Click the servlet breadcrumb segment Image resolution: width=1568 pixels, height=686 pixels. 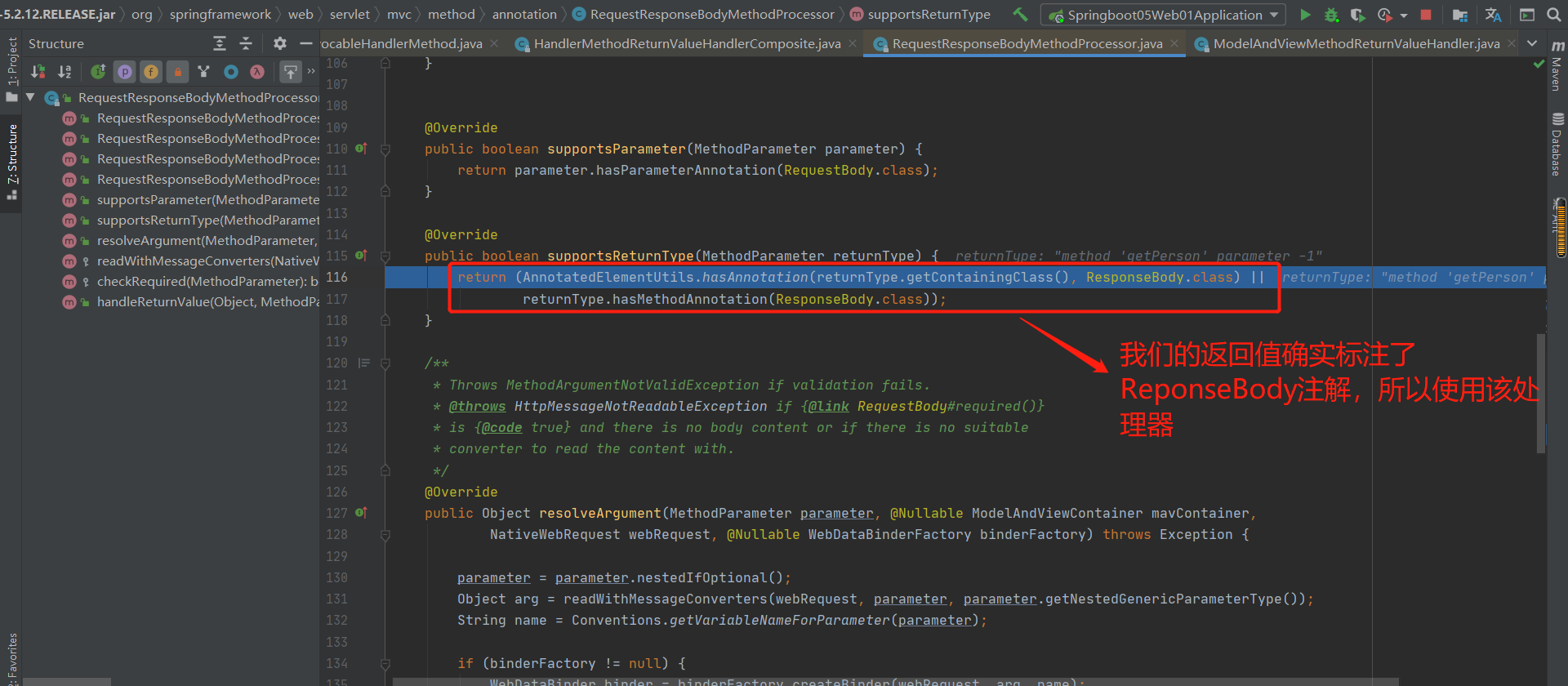point(350,15)
